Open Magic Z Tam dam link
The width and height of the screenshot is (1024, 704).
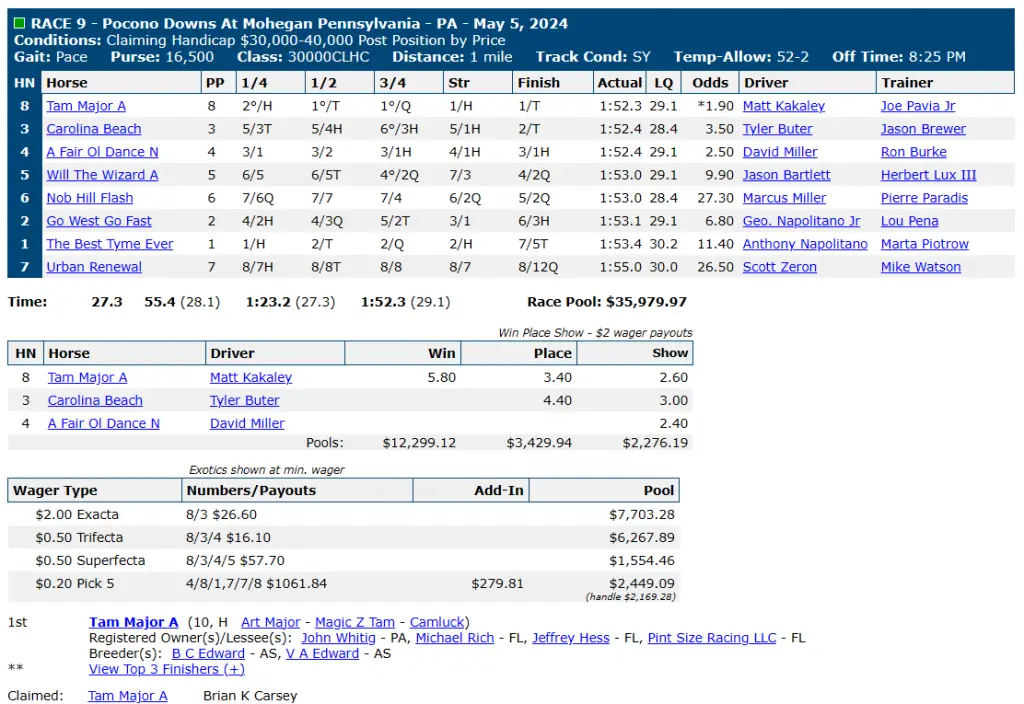tap(355, 622)
